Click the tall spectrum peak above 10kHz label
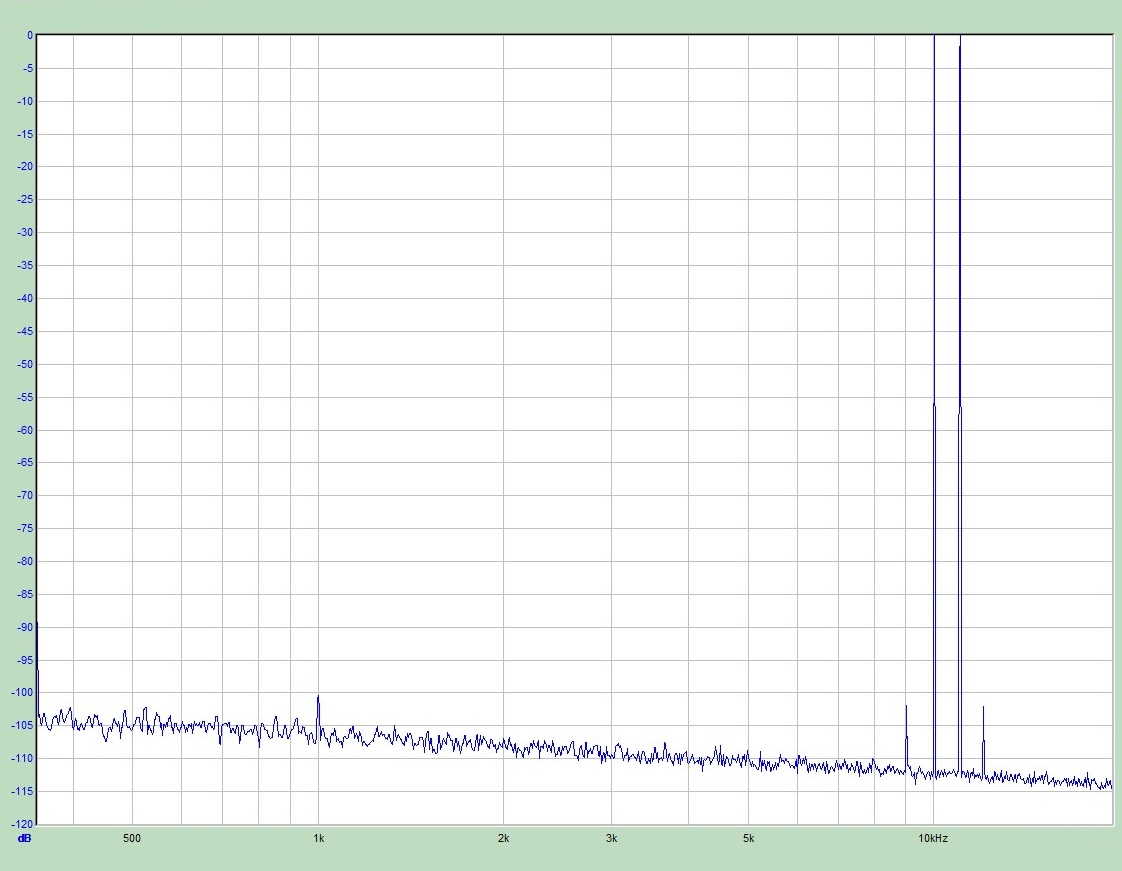 (935, 404)
